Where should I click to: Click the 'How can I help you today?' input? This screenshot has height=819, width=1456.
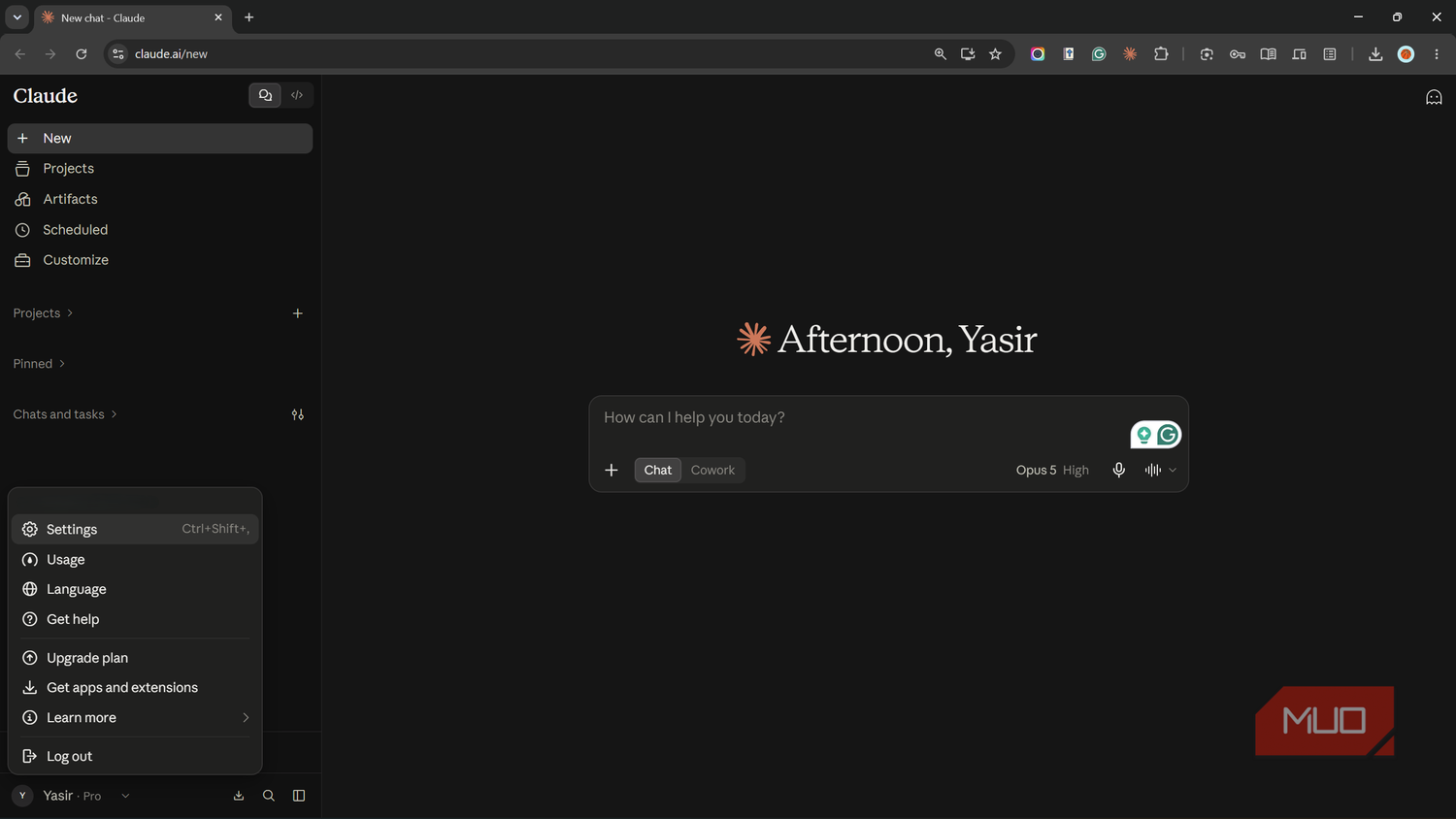859,417
